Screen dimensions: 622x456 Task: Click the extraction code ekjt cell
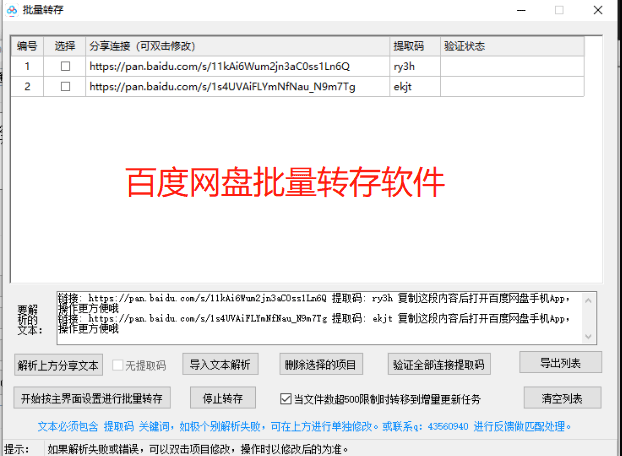(x=415, y=86)
